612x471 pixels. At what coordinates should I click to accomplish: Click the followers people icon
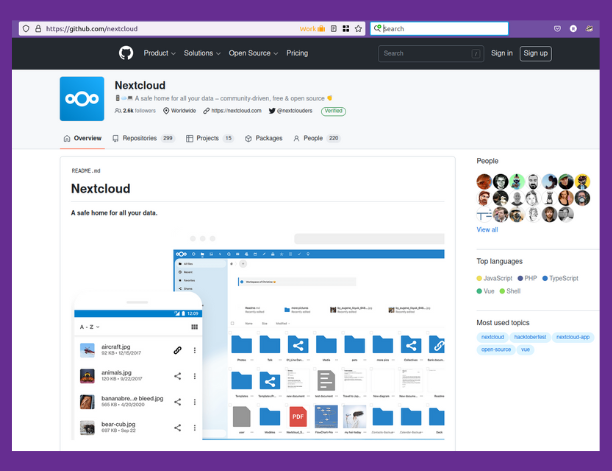pyautogui.click(x=118, y=111)
